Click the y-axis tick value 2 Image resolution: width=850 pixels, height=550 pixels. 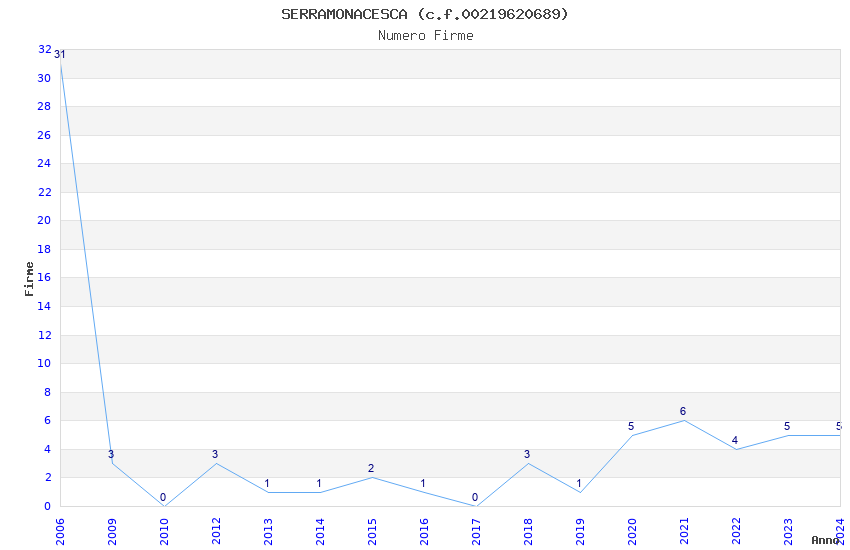[x=48, y=477]
